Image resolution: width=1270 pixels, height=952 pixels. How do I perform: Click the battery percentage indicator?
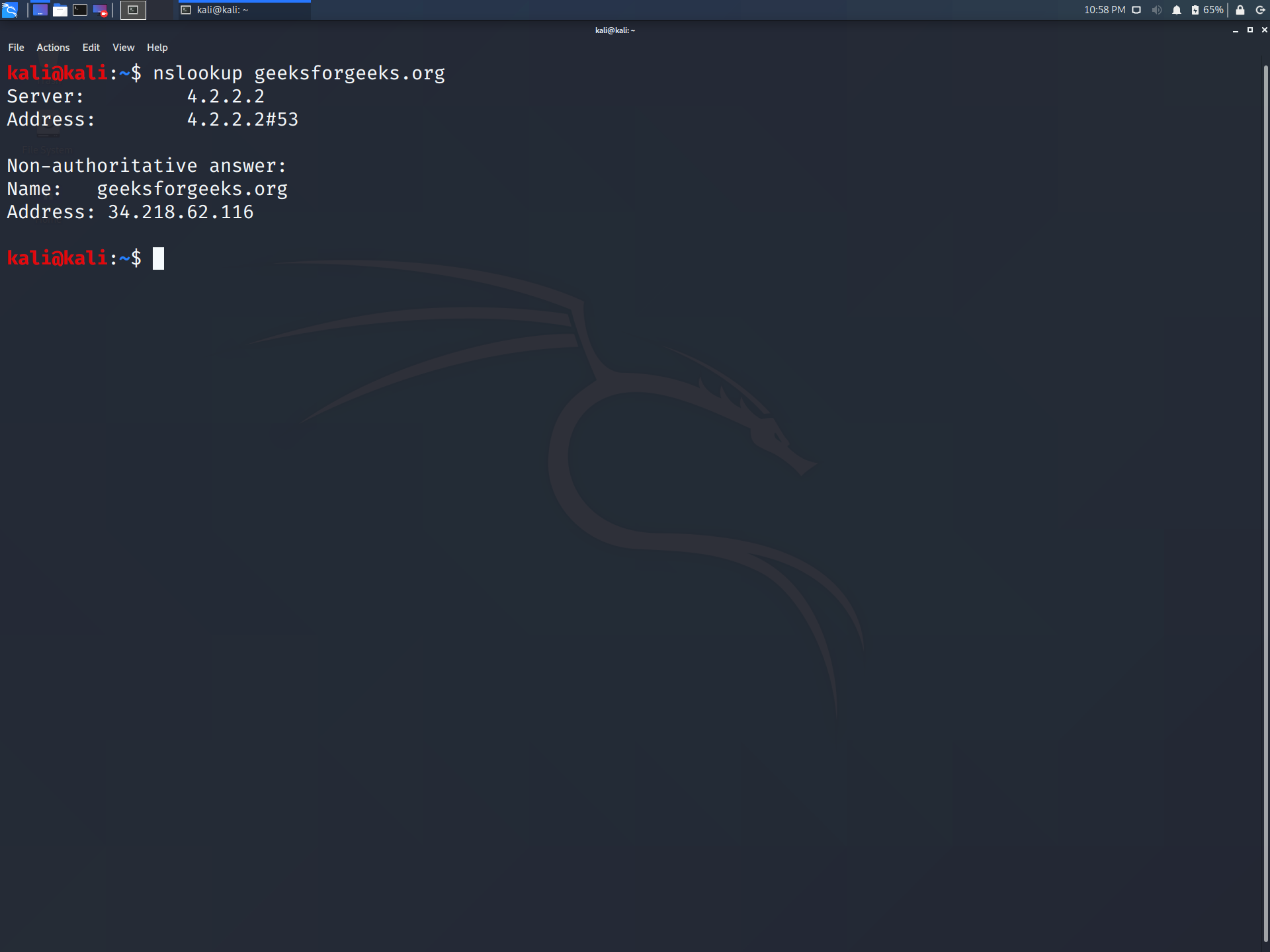1210,10
